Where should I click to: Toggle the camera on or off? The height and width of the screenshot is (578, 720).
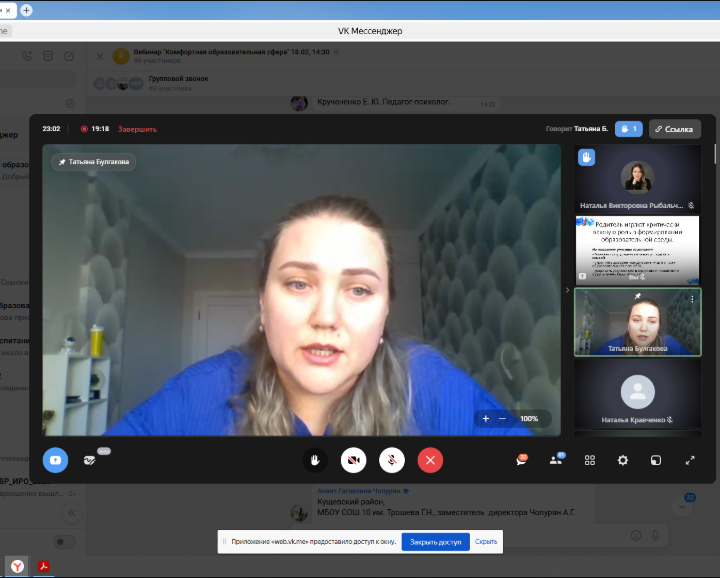point(353,460)
